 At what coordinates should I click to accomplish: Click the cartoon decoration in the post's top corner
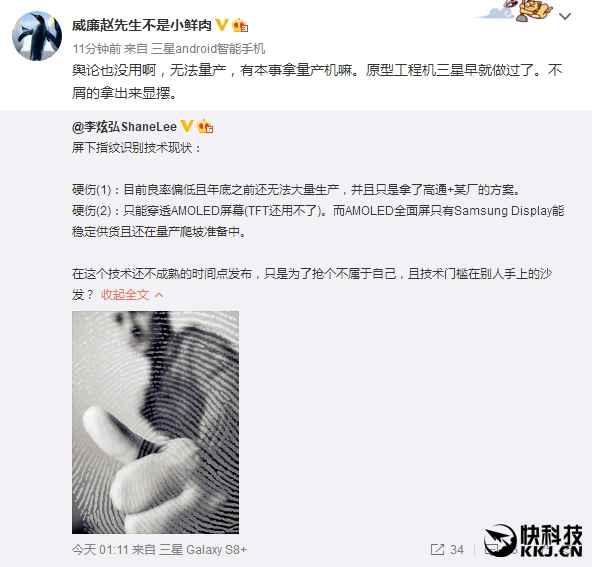pyautogui.click(x=516, y=11)
